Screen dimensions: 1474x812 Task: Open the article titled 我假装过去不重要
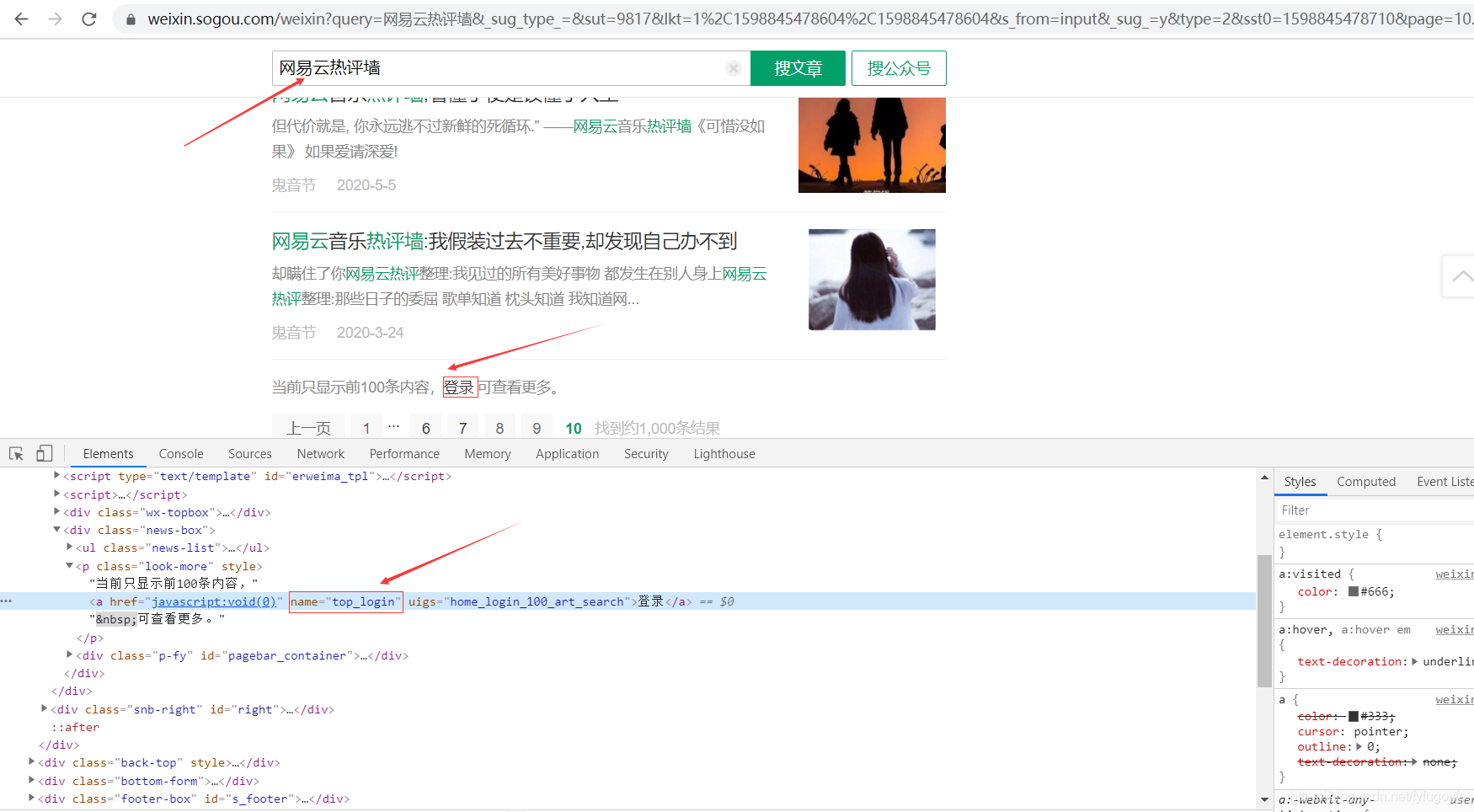(505, 242)
